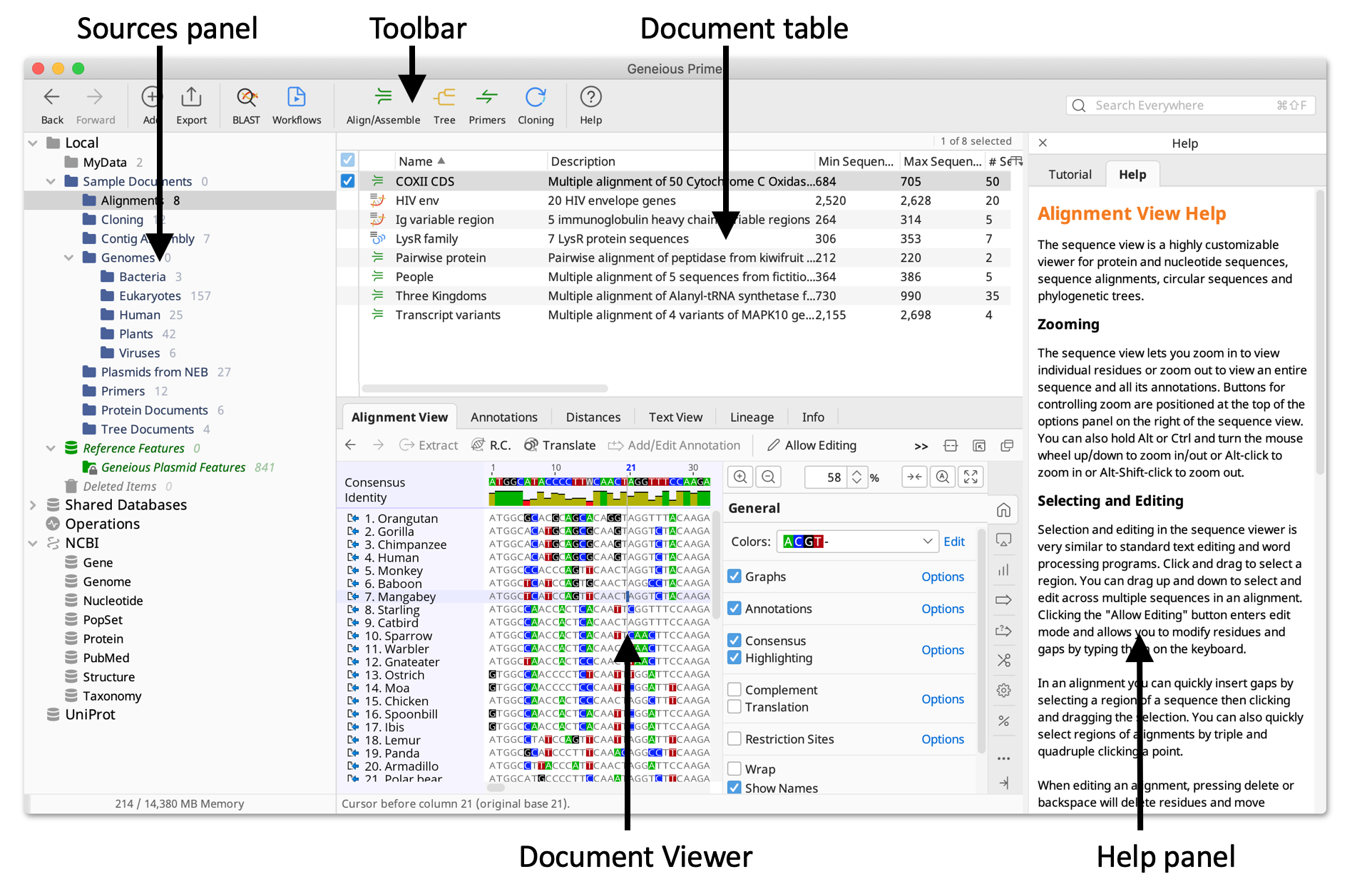Viewport: 1372px width, 889px height.
Task: Collapse the Local folder tree
Action: point(33,143)
